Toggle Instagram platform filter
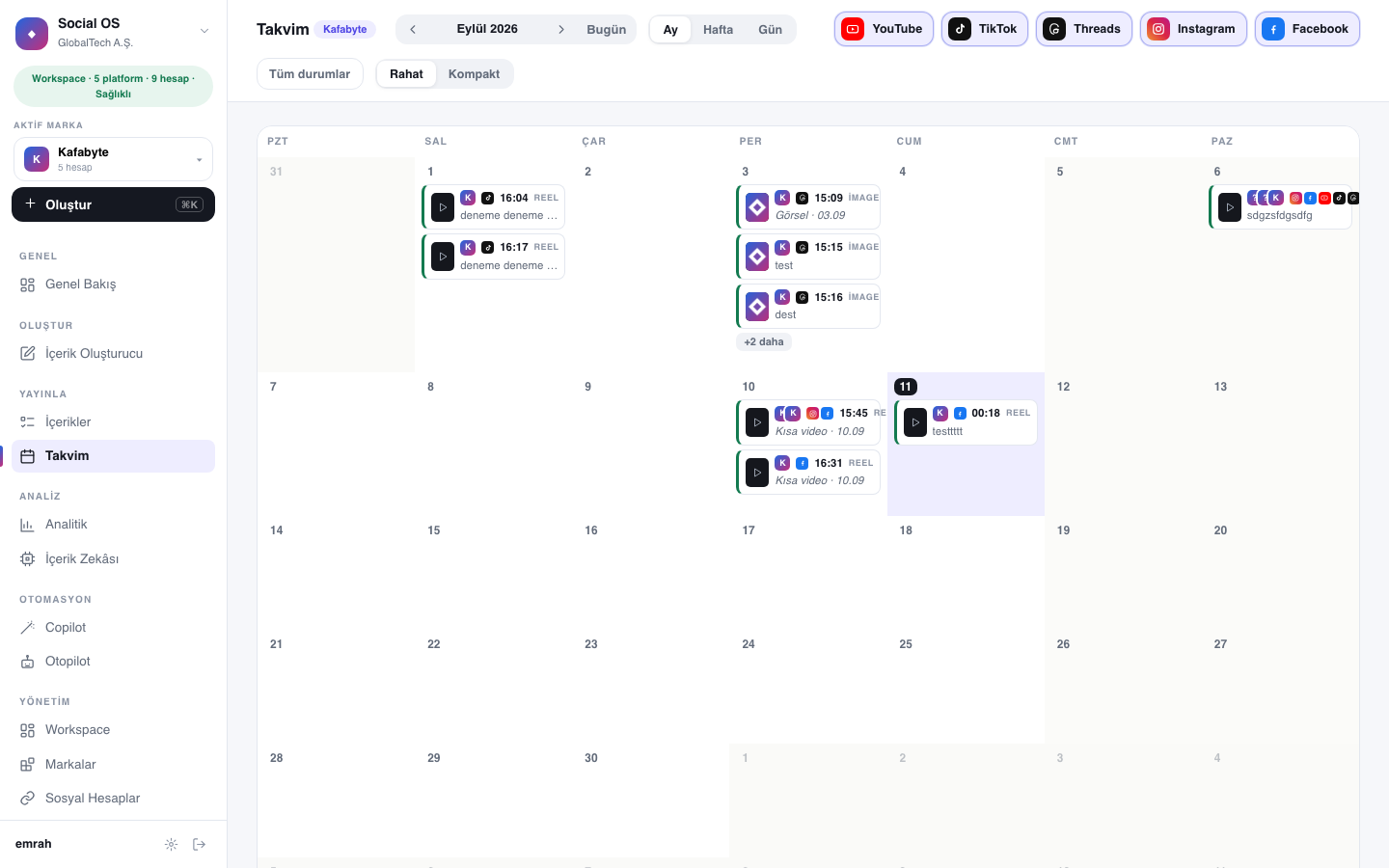Screen dimensions: 1389x868 click(1193, 29)
